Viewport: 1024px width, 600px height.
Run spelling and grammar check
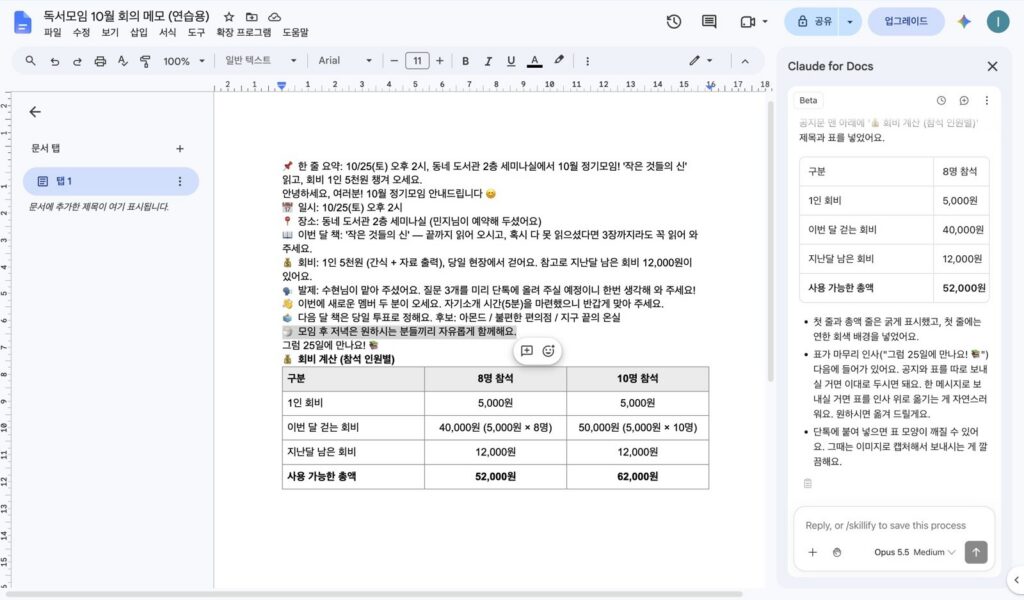123,61
